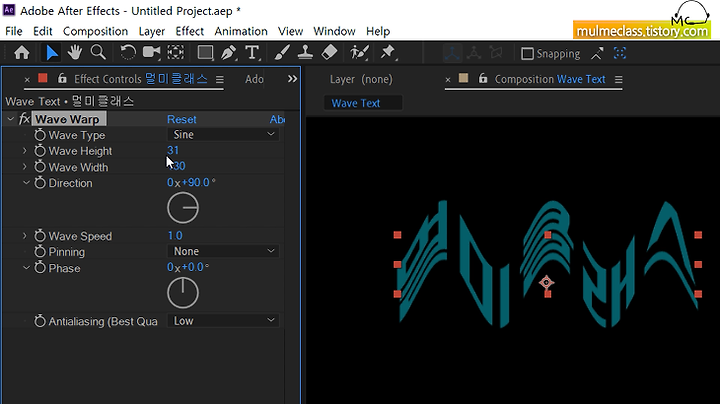The height and width of the screenshot is (404, 720).
Task: Open the File menu
Action: click(14, 31)
